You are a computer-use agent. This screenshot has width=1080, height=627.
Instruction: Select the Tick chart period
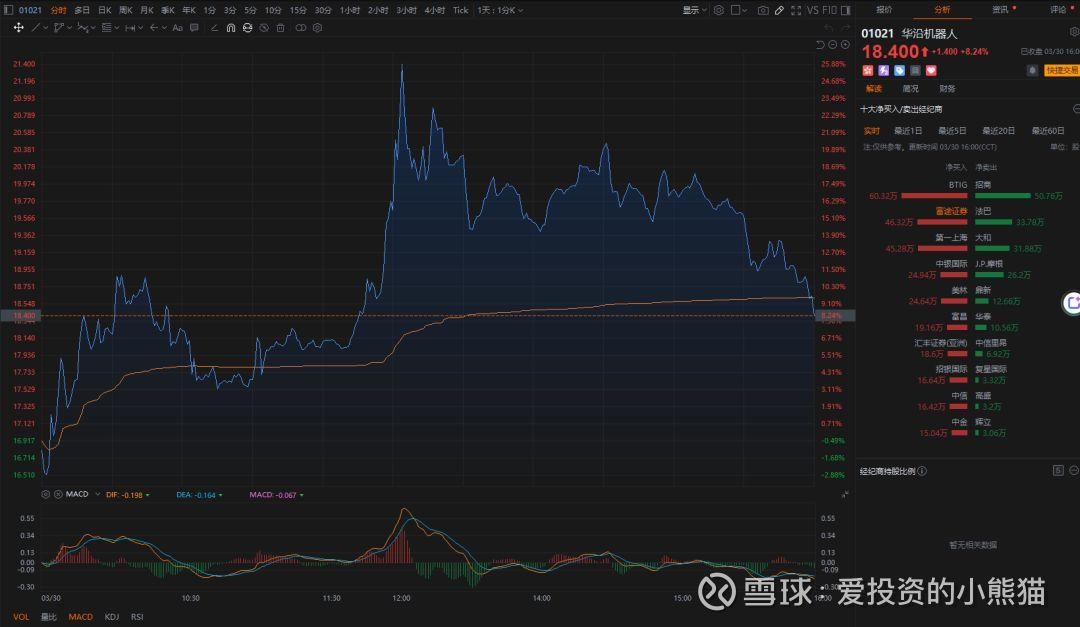(461, 10)
